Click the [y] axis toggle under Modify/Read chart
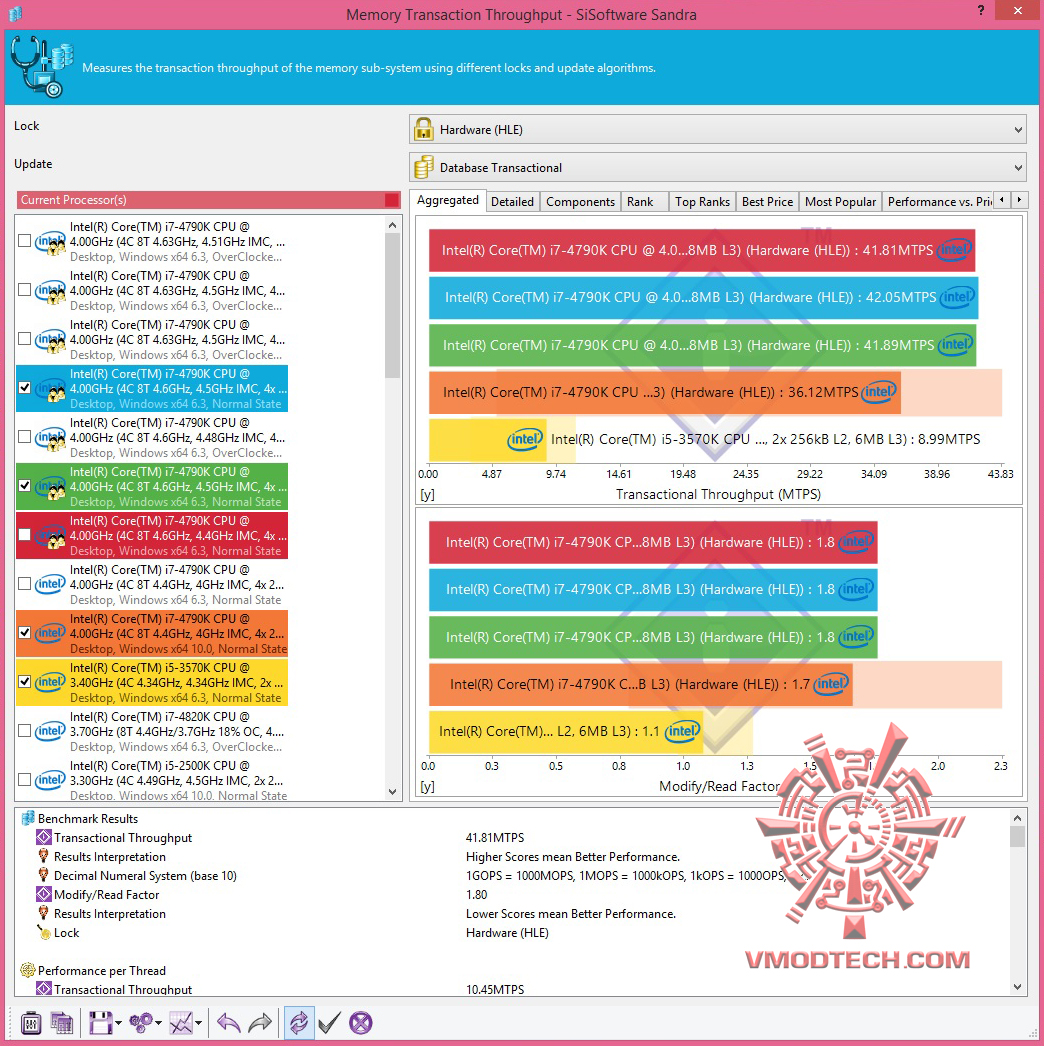 tap(428, 787)
